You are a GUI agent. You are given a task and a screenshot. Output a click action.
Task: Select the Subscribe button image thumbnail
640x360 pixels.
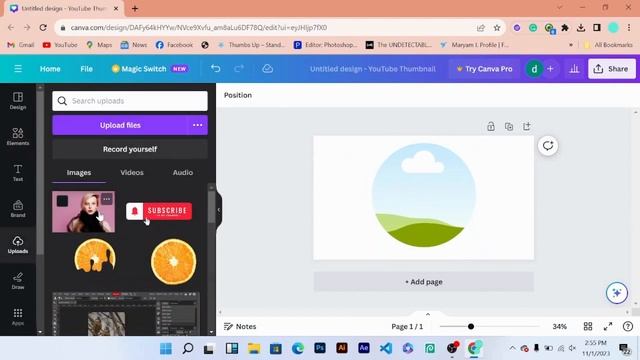pos(159,211)
